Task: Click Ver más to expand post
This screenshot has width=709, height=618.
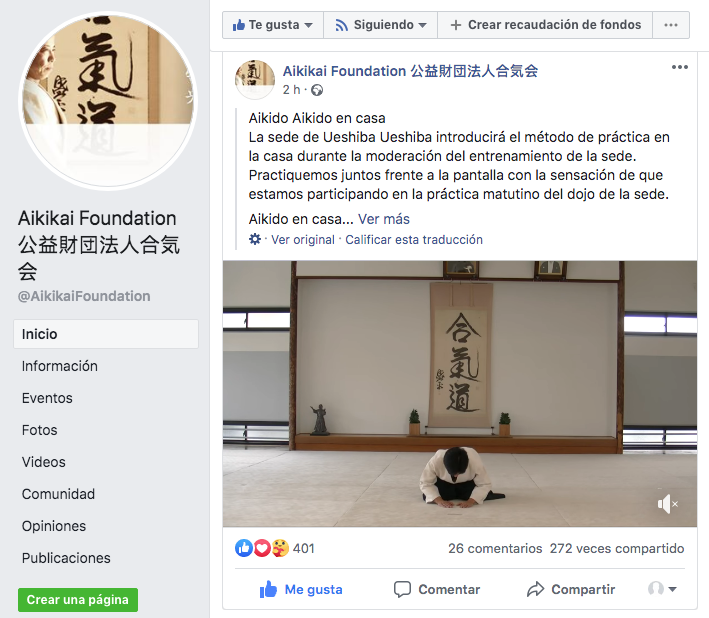Action: tap(384, 219)
